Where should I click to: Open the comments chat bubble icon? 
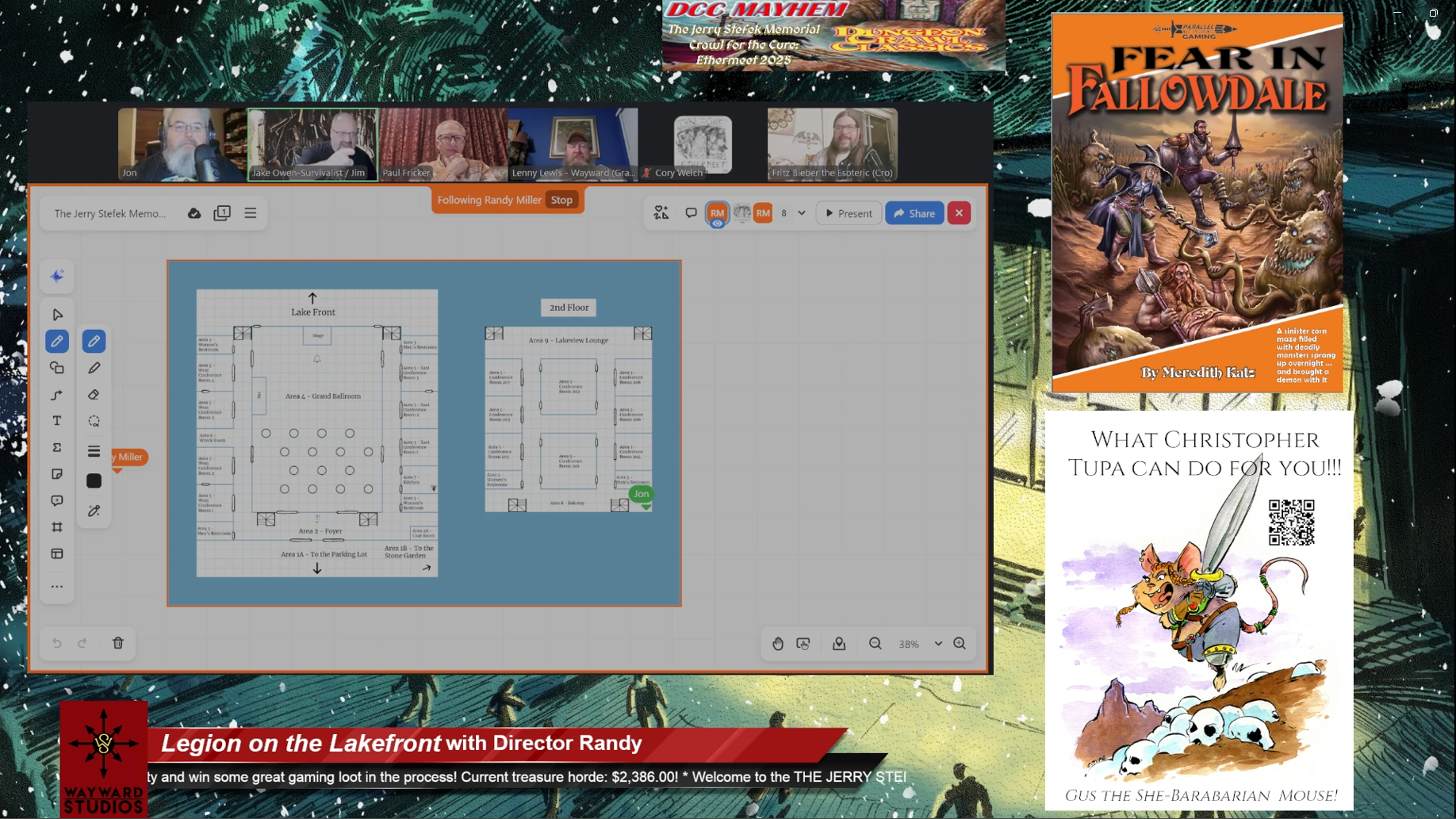pyautogui.click(x=691, y=213)
